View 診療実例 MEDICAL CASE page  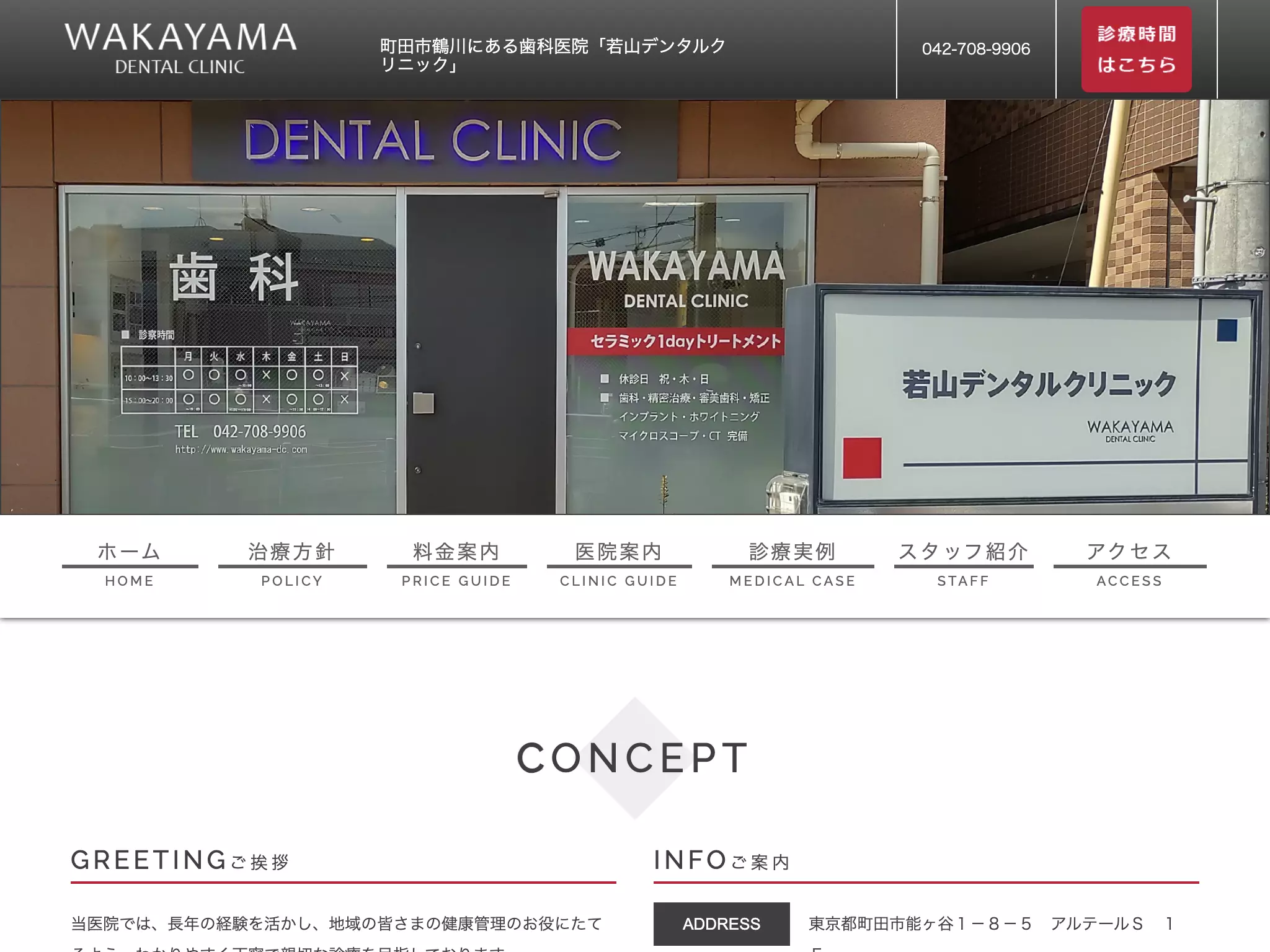(x=793, y=565)
